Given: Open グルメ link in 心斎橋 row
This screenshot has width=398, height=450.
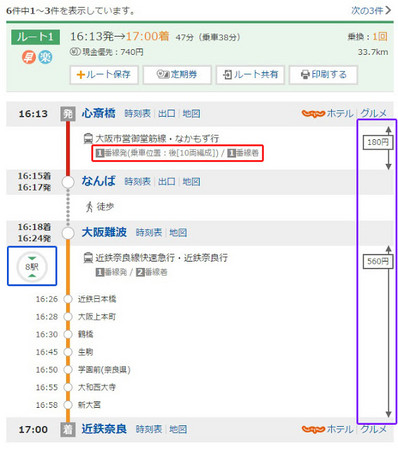Looking at the screenshot, I should click(374, 113).
